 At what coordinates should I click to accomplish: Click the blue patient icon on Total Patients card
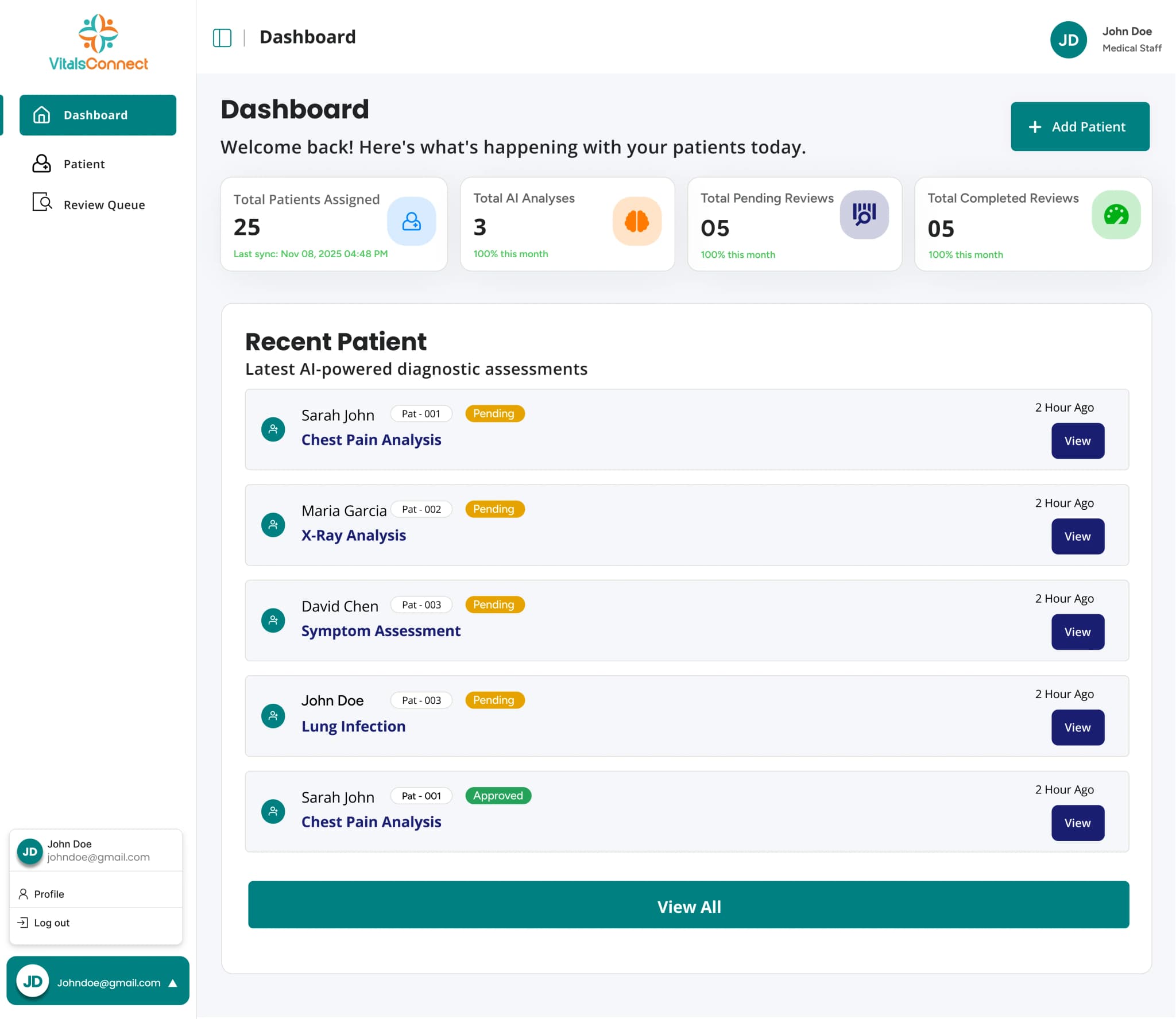[x=411, y=222]
